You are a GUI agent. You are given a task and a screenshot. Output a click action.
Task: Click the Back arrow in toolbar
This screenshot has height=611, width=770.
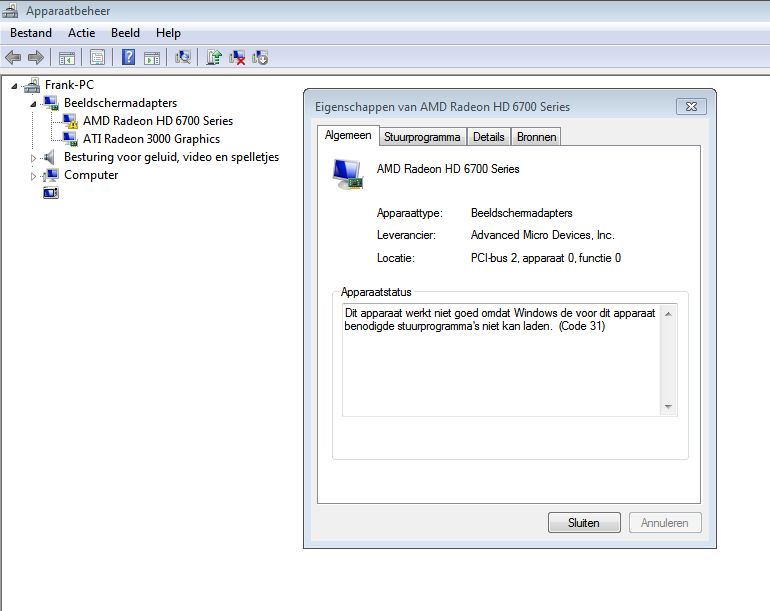(13, 57)
